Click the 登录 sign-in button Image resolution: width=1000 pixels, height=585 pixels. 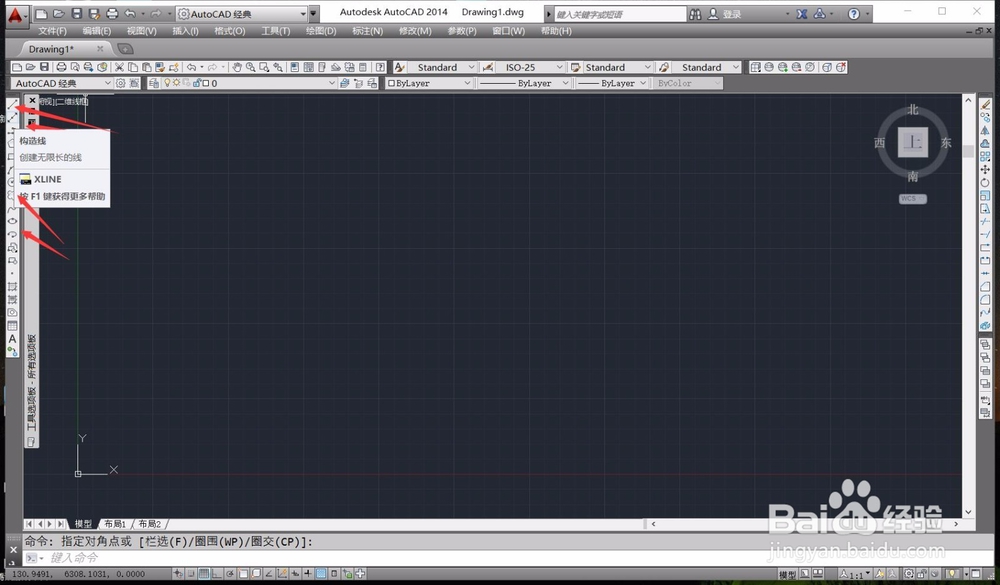point(725,13)
